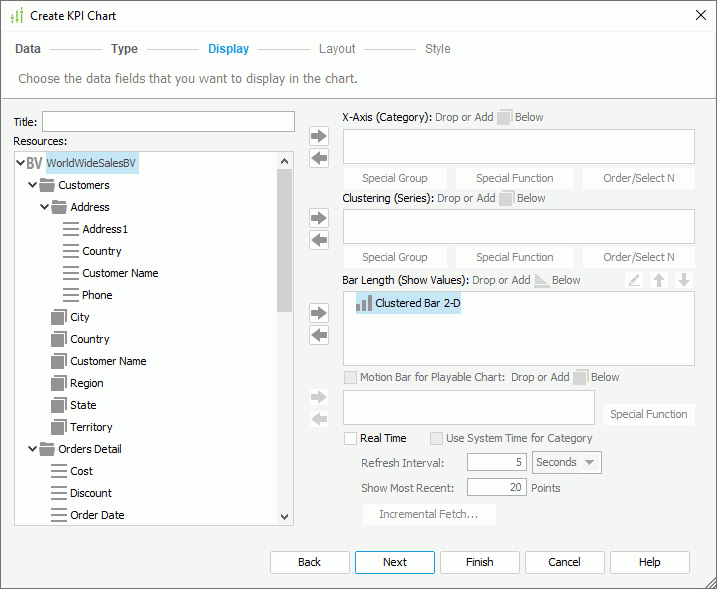The image size is (717, 589).
Task: Click the Refresh Interval value field
Action: pyautogui.click(x=496, y=462)
